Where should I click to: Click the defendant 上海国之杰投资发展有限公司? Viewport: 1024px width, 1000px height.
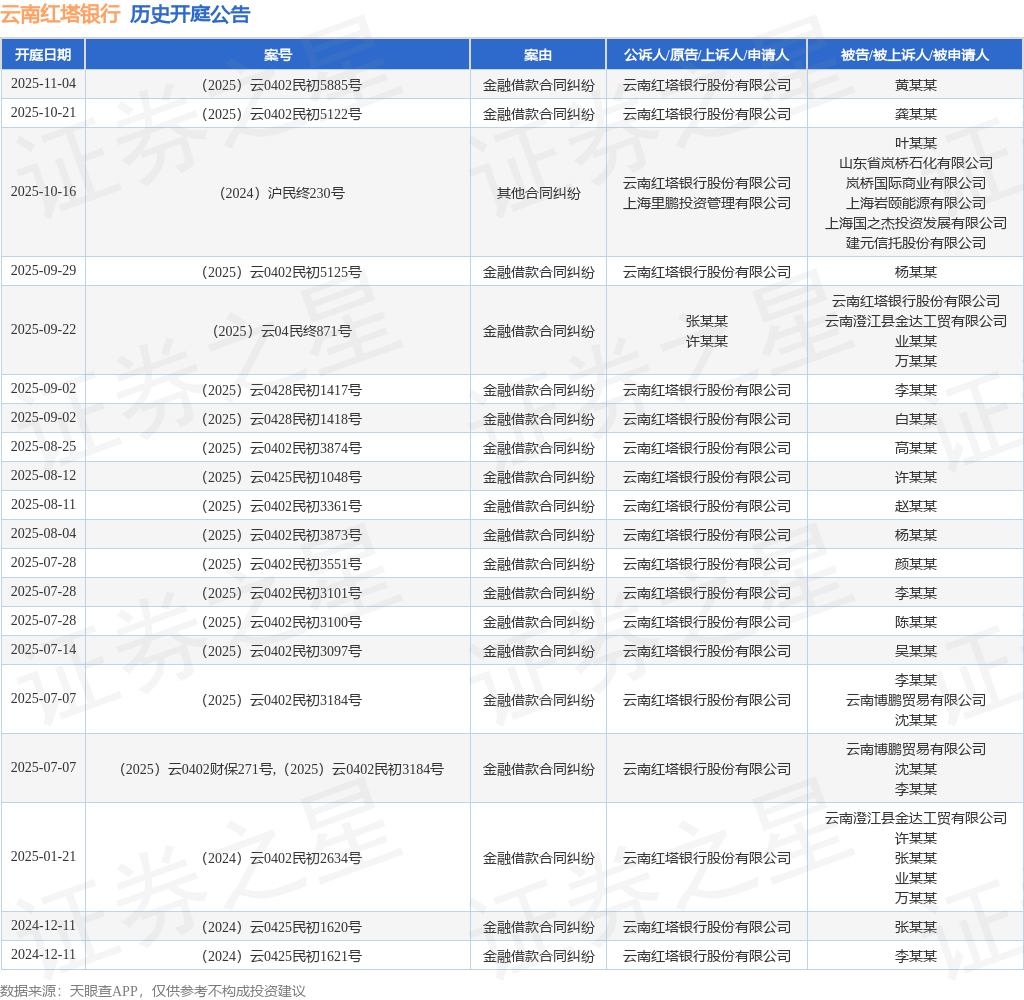[916, 223]
